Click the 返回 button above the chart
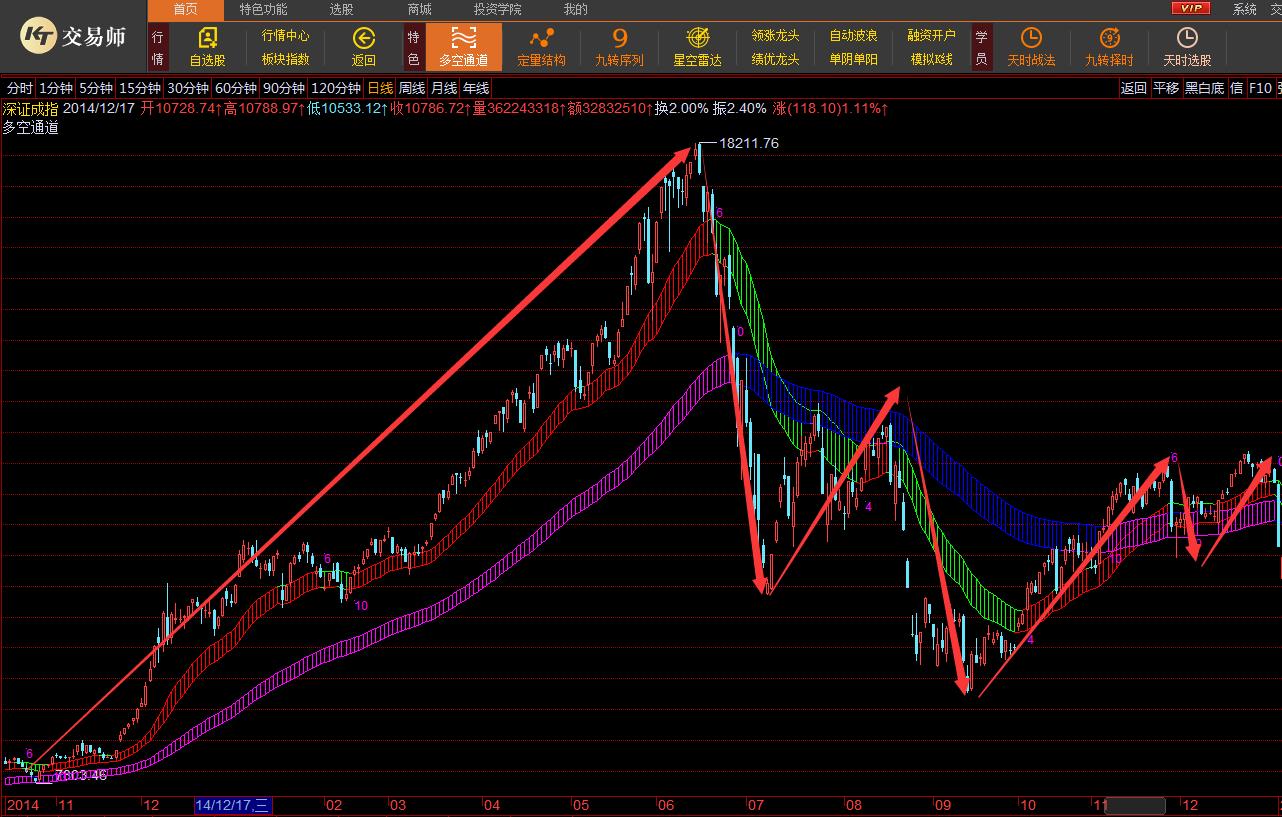 (x=1134, y=88)
